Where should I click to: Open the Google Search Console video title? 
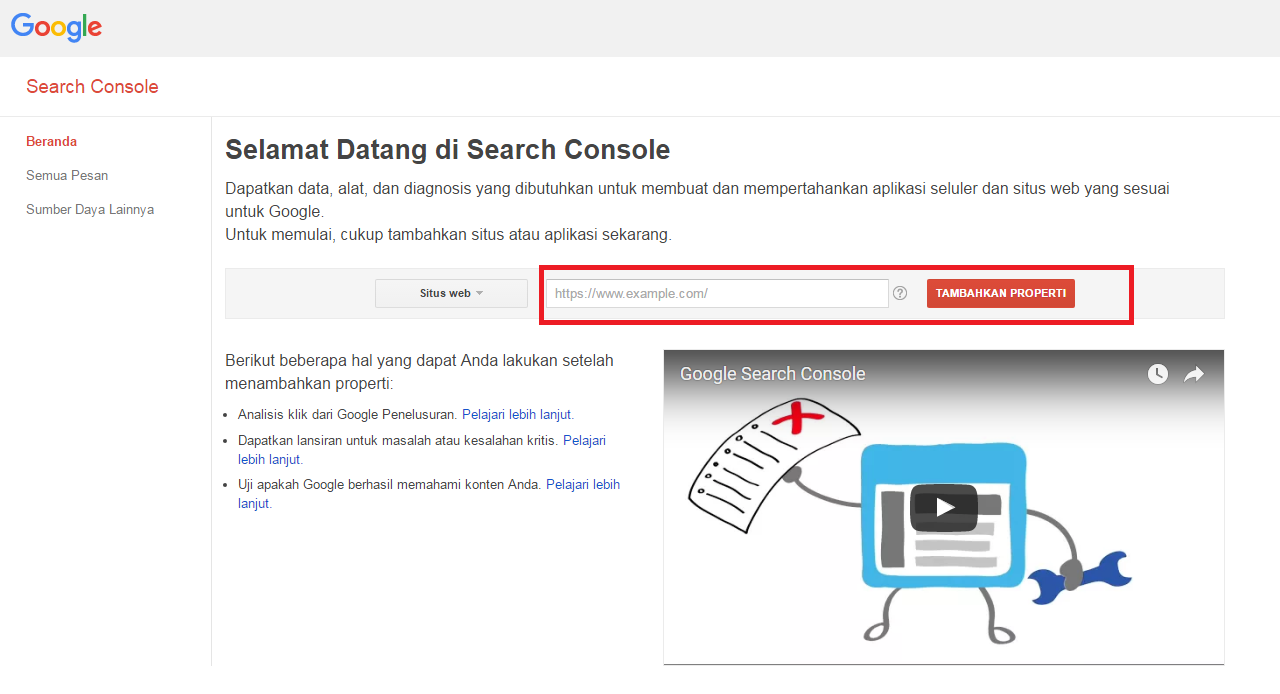[773, 374]
